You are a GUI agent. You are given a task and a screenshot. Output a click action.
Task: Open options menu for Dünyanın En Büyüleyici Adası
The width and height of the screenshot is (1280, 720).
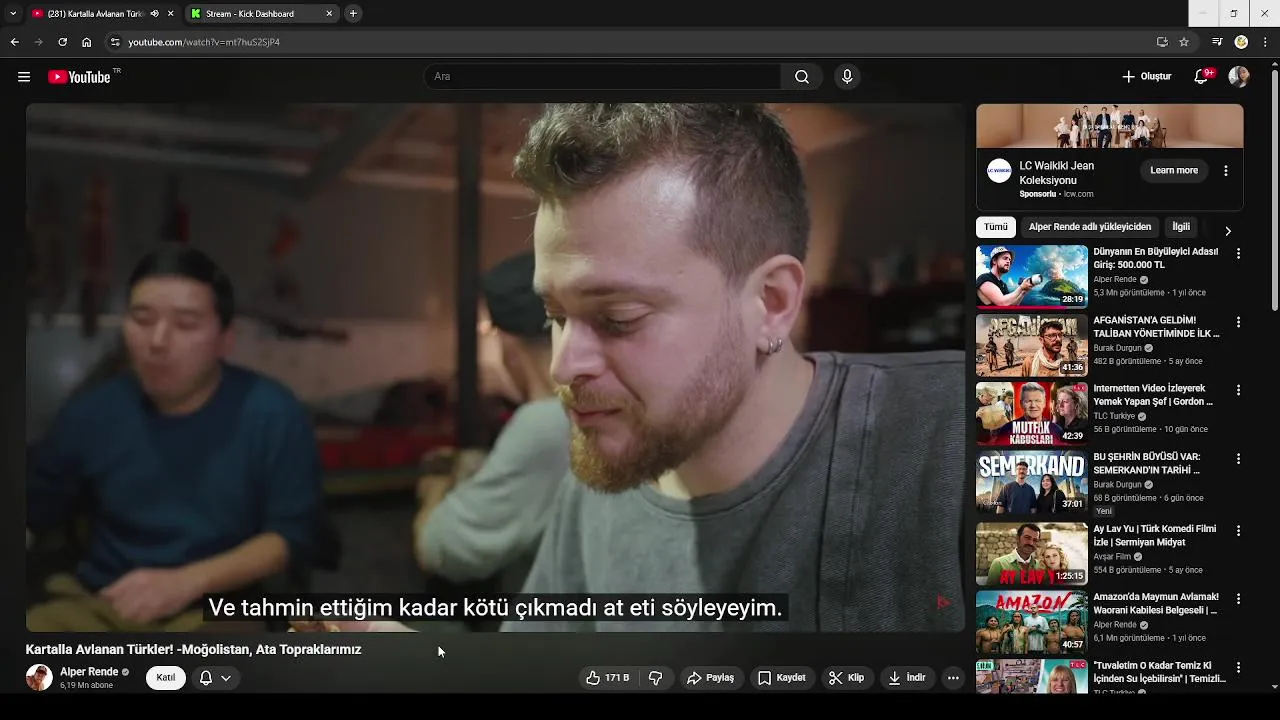(1238, 254)
